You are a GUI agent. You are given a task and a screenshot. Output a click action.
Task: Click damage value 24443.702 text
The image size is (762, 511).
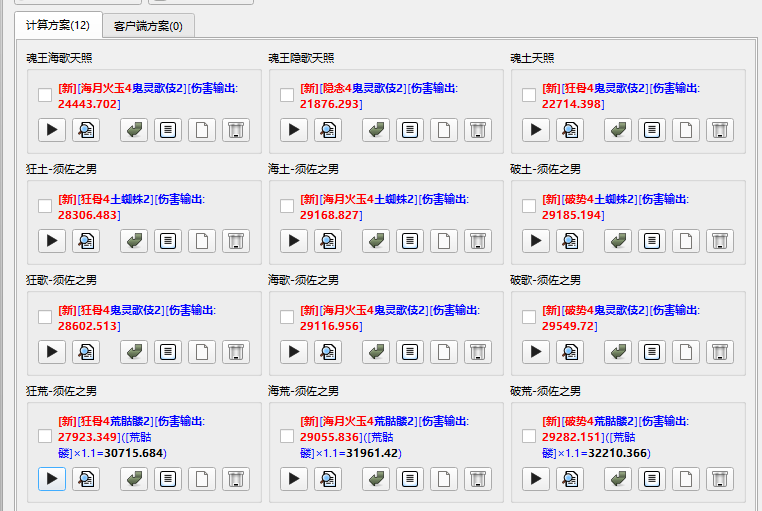coord(88,104)
